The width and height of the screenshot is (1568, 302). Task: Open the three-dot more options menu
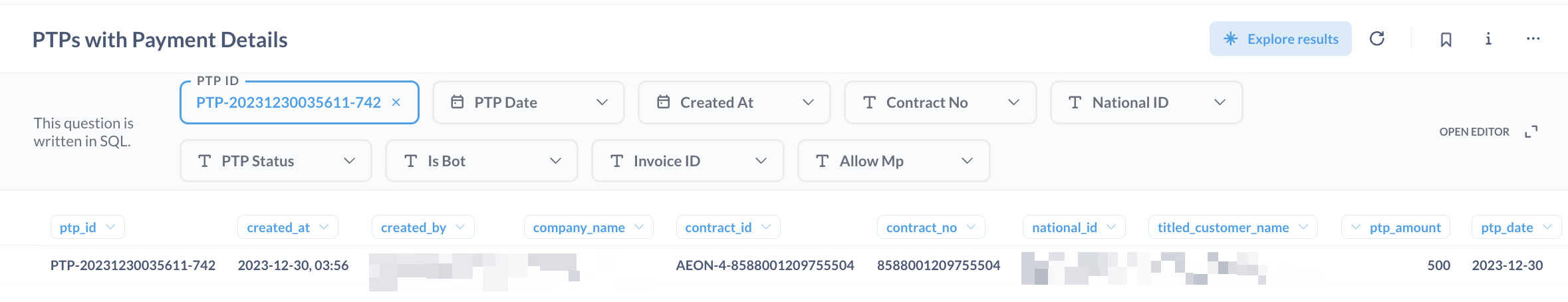1533,39
